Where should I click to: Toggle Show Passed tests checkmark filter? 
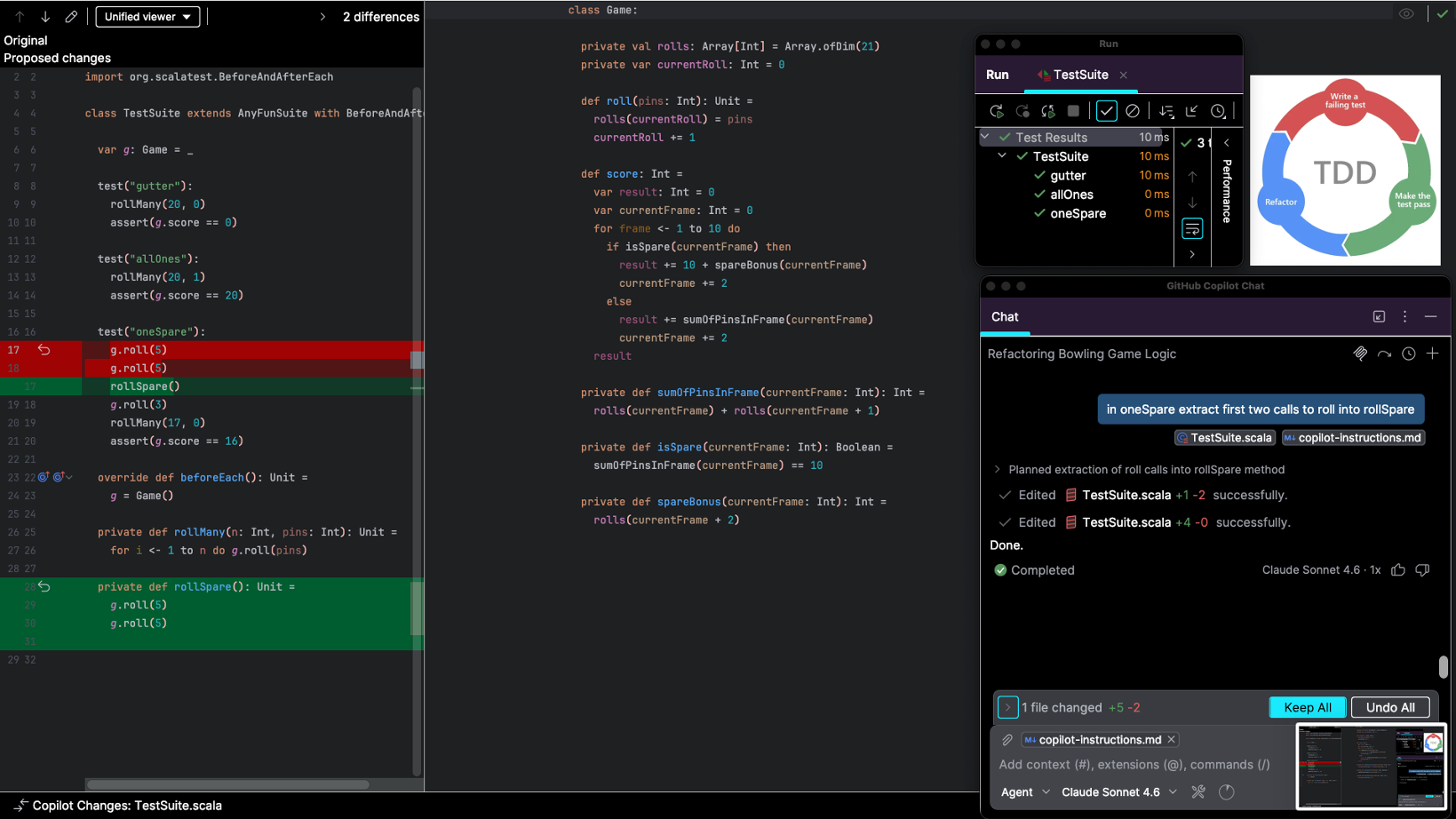1106,111
